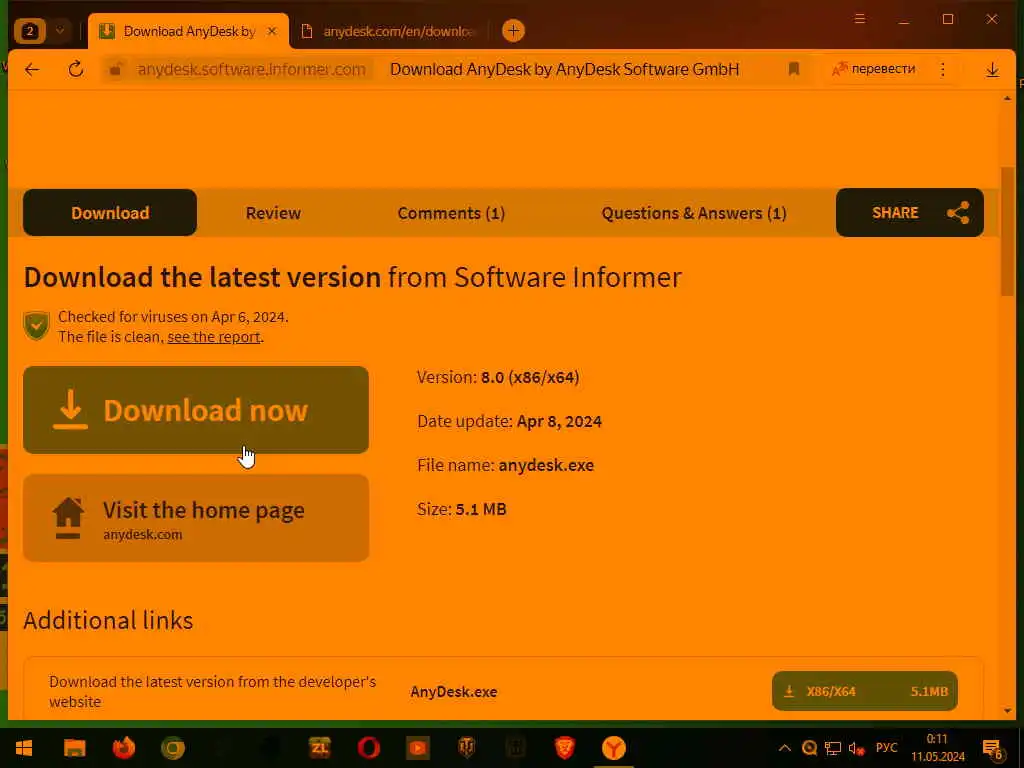Open File Explorer from the taskbar
The width and height of the screenshot is (1024, 768).
(x=74, y=748)
